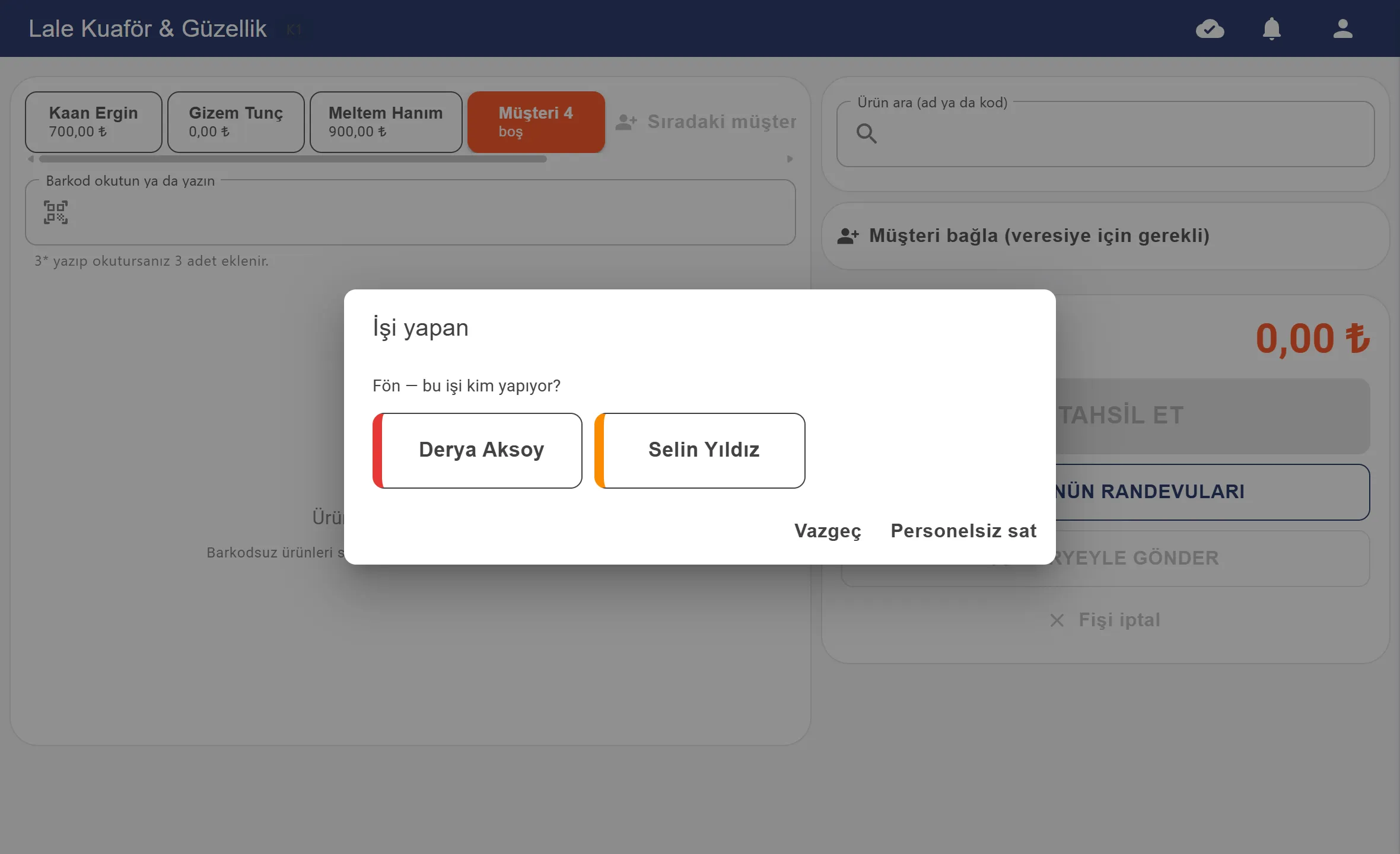
Task: Open the notifications bell
Action: (x=1271, y=28)
